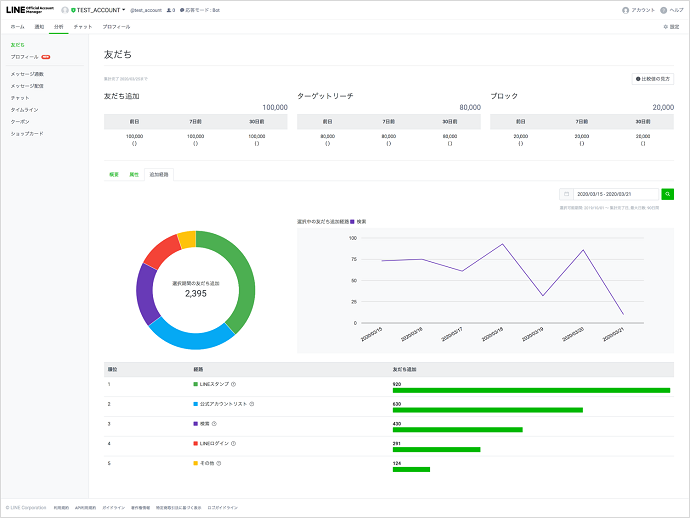The width and height of the screenshot is (690, 518).
Task: Click the green search button beside date range
Action: point(668,194)
